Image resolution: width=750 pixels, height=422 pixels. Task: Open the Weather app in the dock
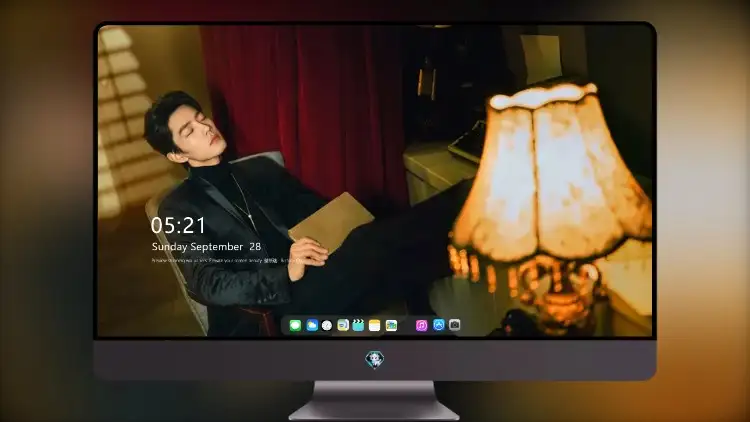point(312,325)
